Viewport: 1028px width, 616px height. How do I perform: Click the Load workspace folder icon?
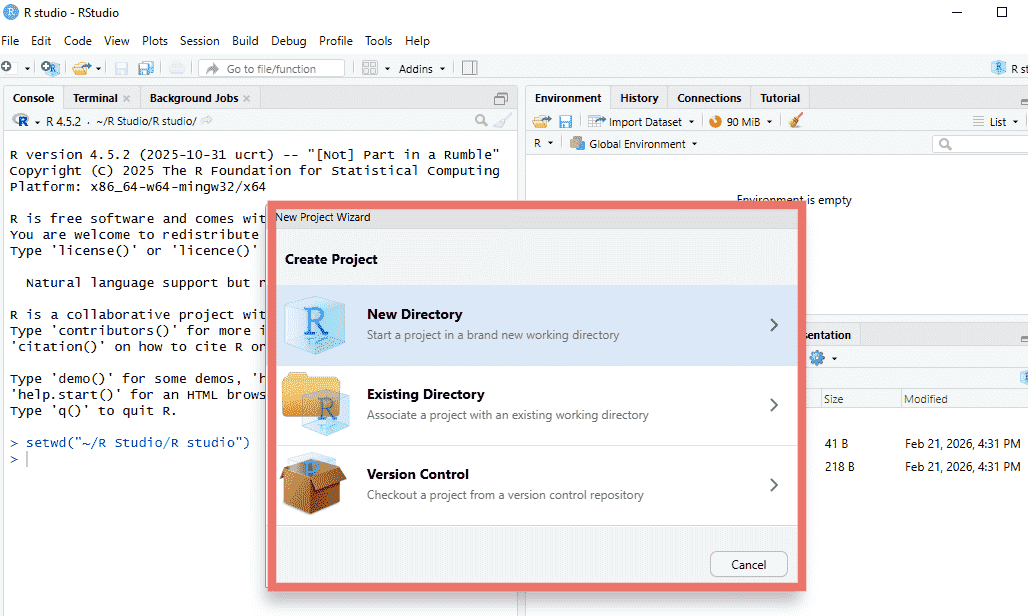[542, 121]
